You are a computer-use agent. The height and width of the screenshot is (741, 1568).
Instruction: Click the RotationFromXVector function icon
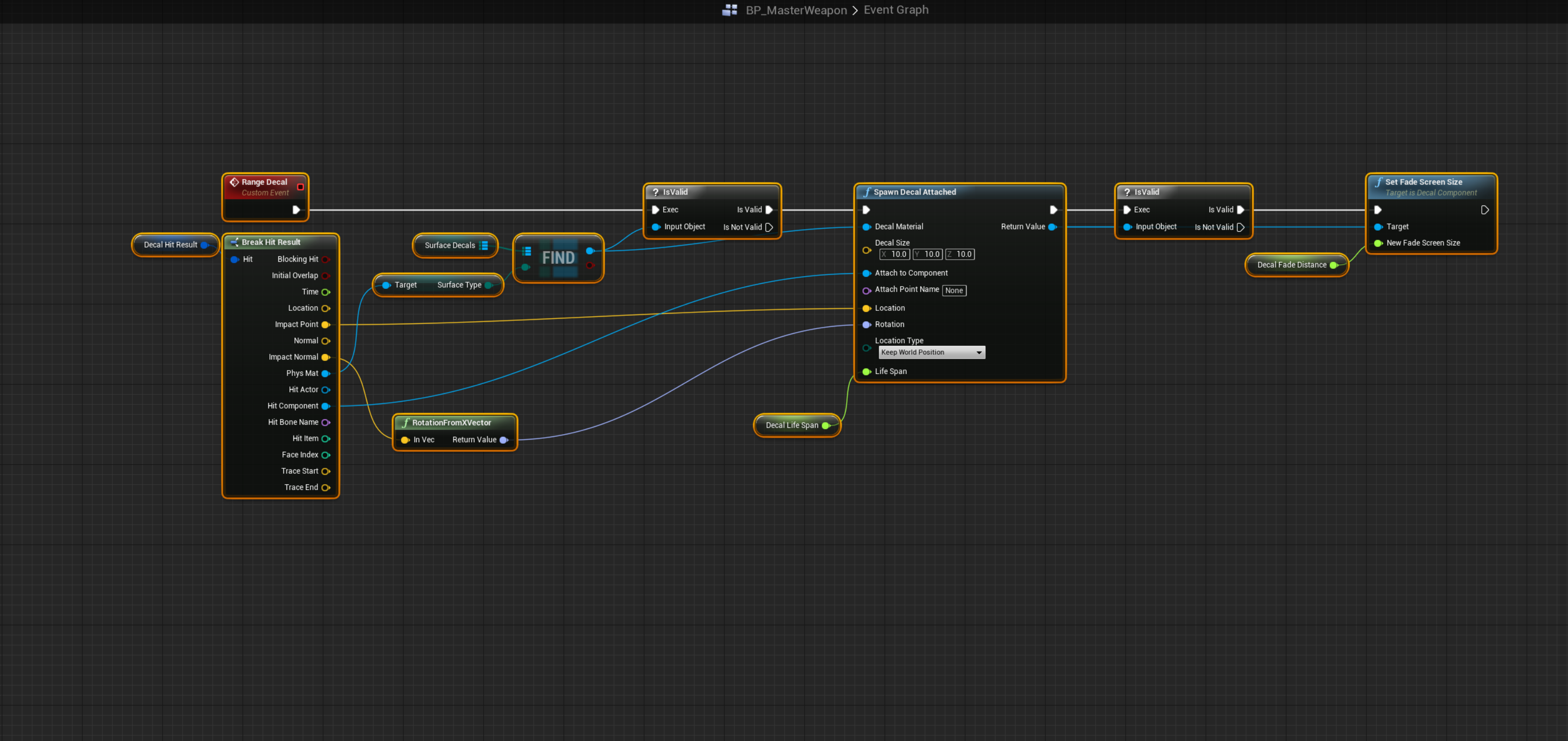tap(405, 423)
